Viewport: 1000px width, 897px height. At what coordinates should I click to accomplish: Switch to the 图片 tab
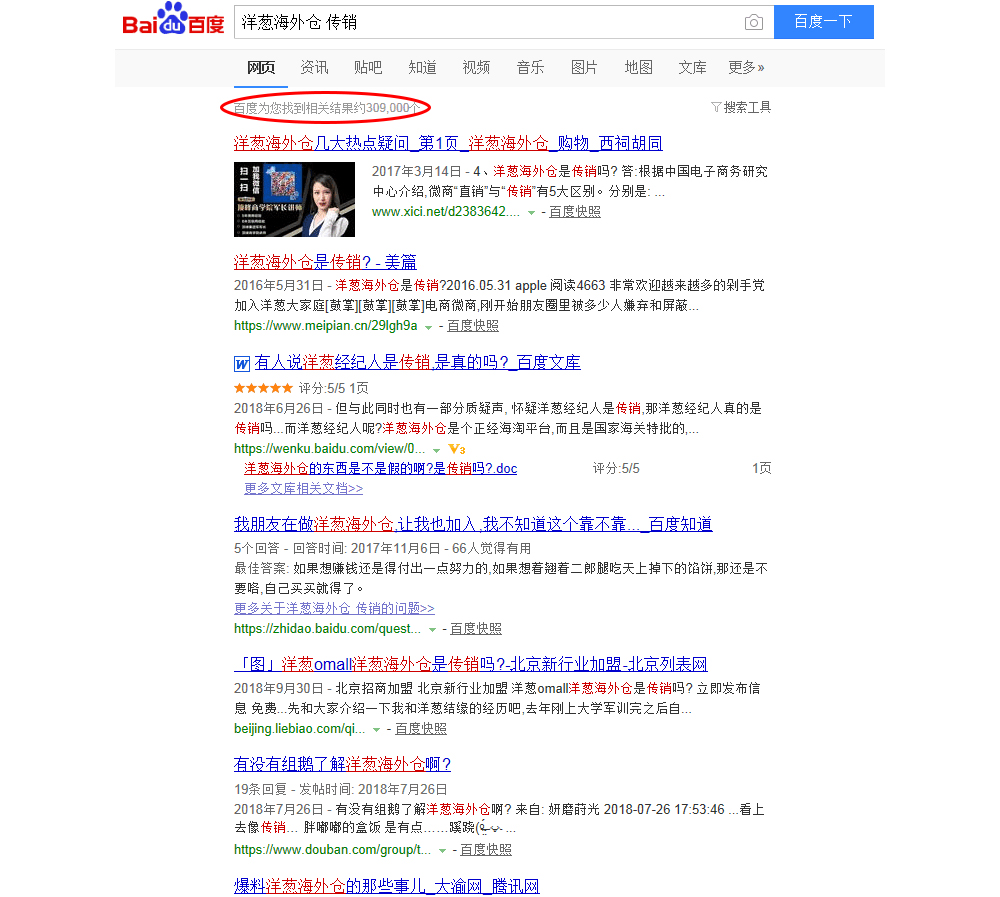[584, 67]
